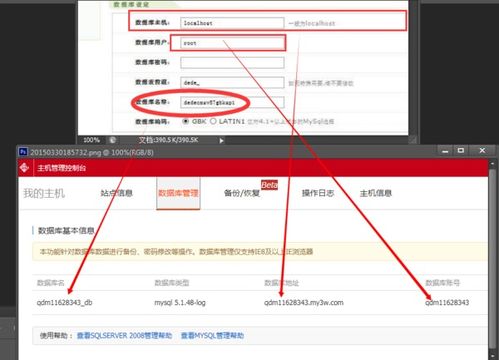Click the Ps icon in document title bar
499x360 pixels.
click(x=23, y=152)
